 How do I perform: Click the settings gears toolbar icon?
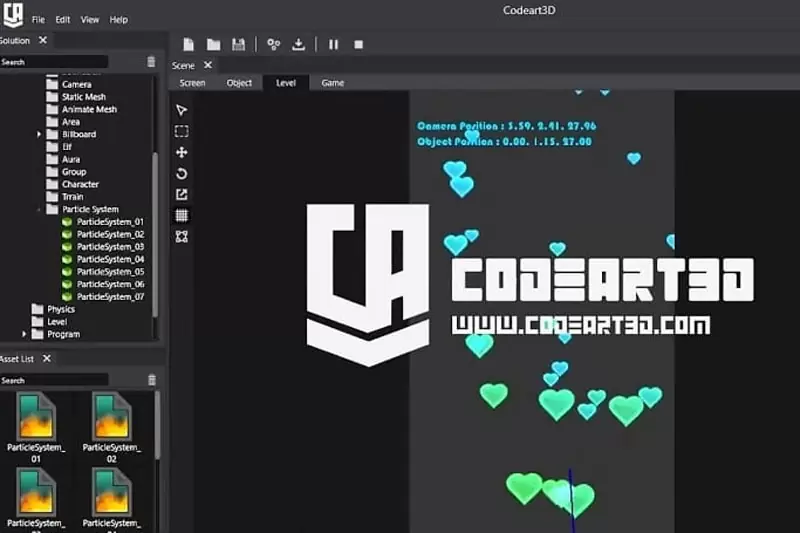coord(273,44)
